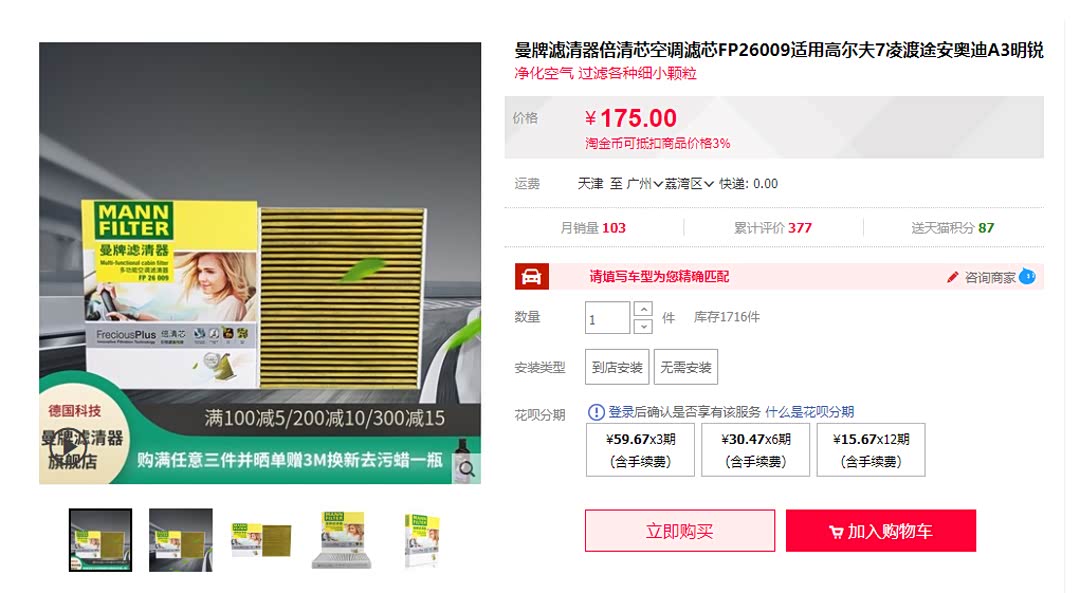Select 到店安装 installation option
Image resolution: width=1080 pixels, height=593 pixels.
click(x=617, y=367)
